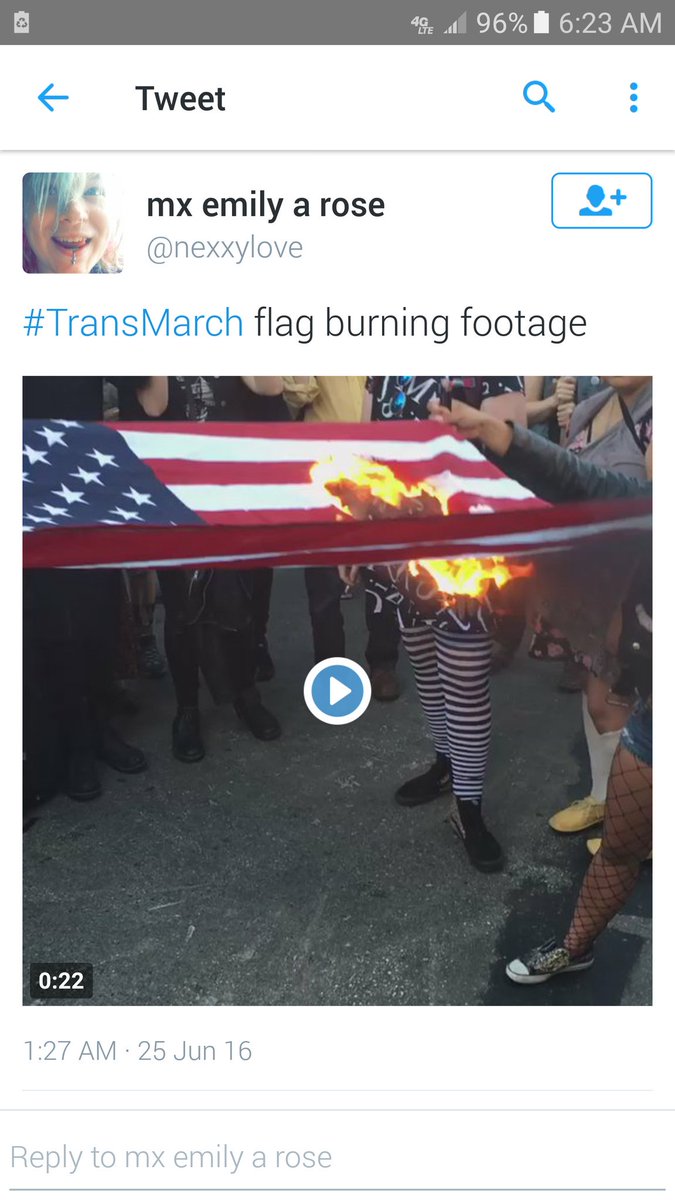Open tweet timestamp 1:27 AM · 25 Jun 16
The image size is (675, 1200).
tap(137, 1051)
